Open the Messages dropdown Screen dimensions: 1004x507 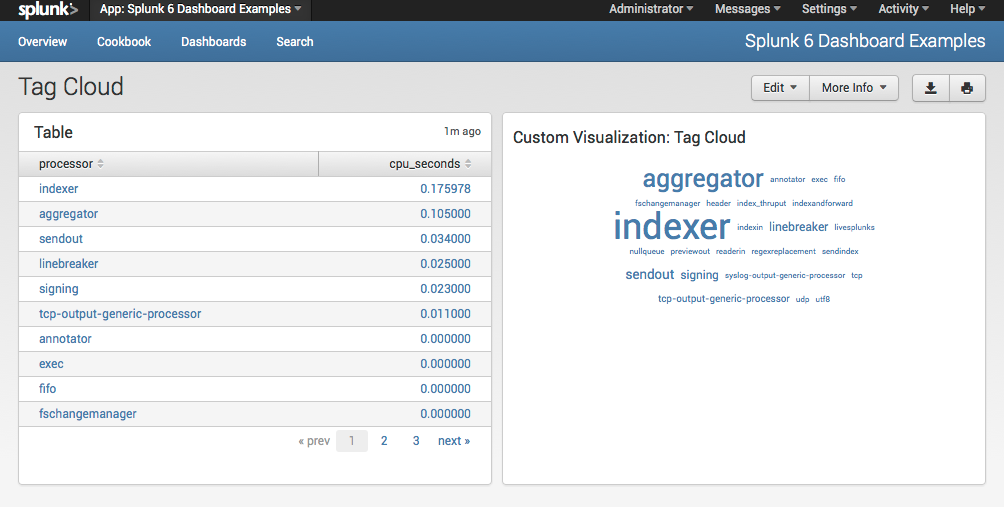click(747, 9)
